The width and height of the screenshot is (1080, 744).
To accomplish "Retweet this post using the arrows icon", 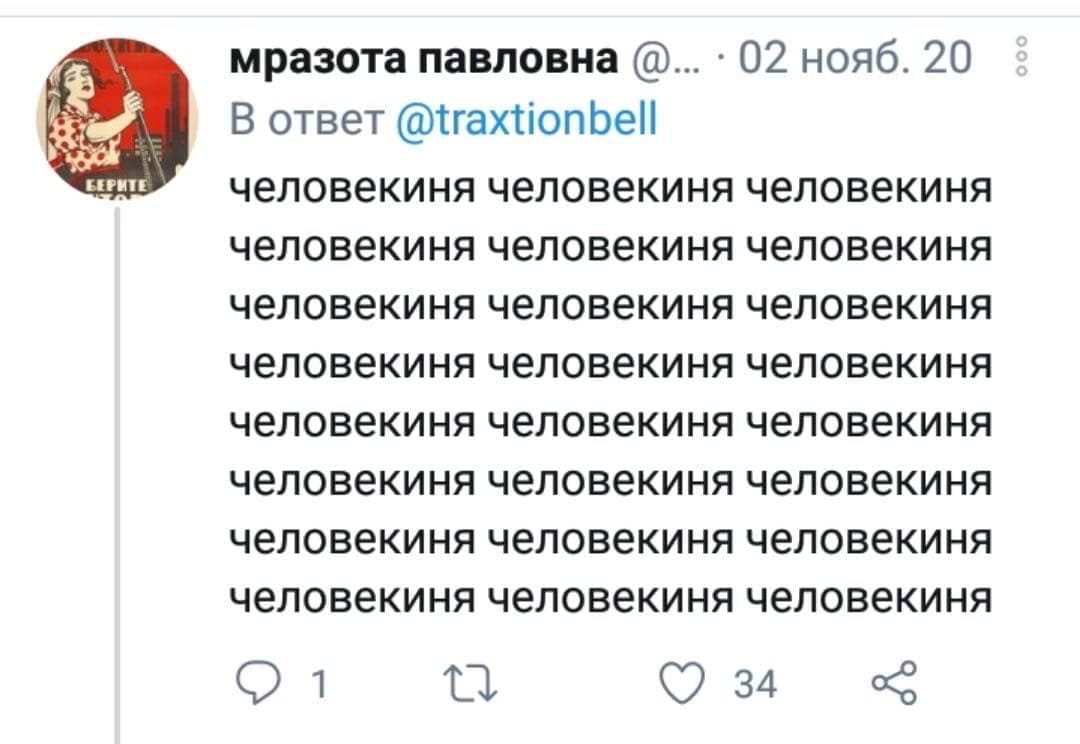I will (470, 683).
